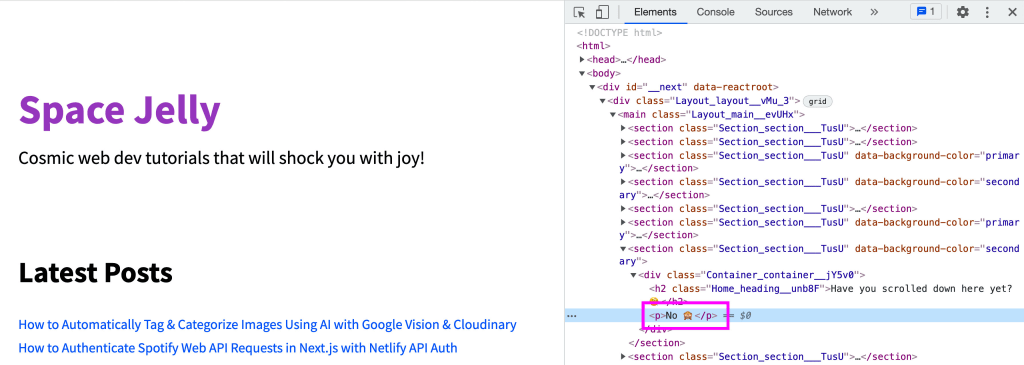The width and height of the screenshot is (1024, 365).
Task: Open the Google Vision & Cloudinary post link
Action: 267,325
